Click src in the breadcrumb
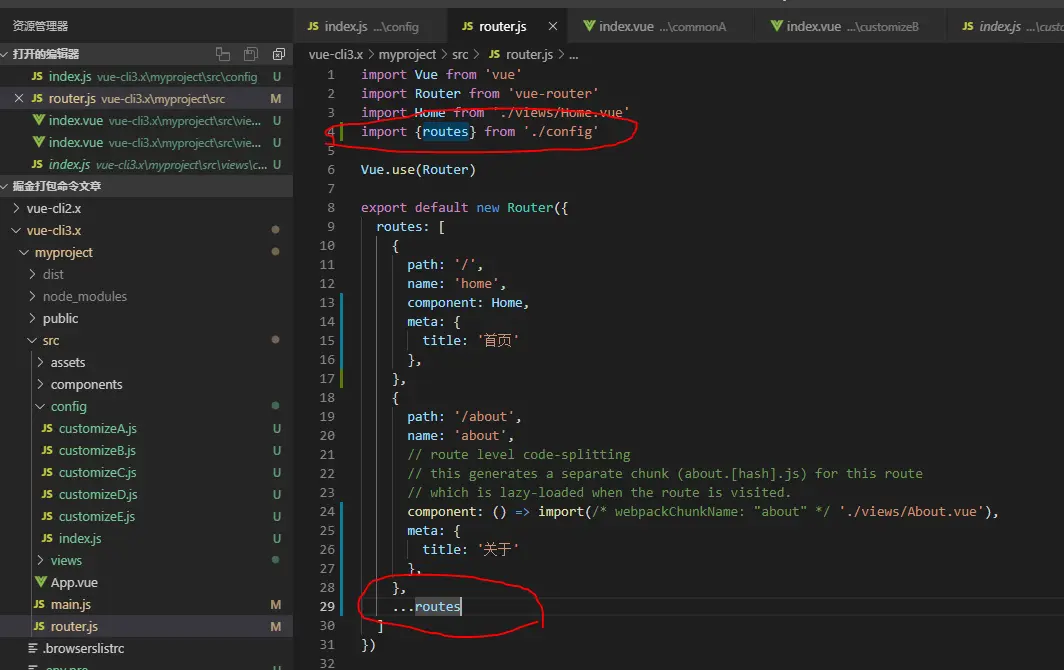The height and width of the screenshot is (670, 1064). 460,54
